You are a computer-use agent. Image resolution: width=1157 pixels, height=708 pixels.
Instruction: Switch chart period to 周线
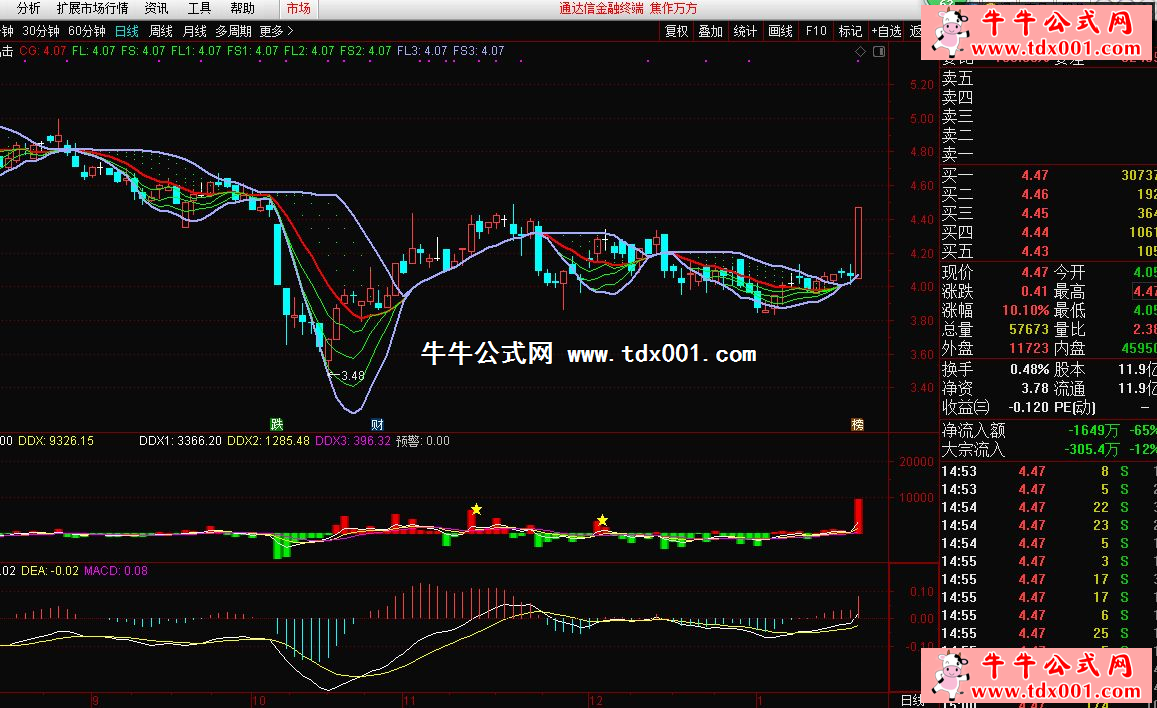click(161, 31)
